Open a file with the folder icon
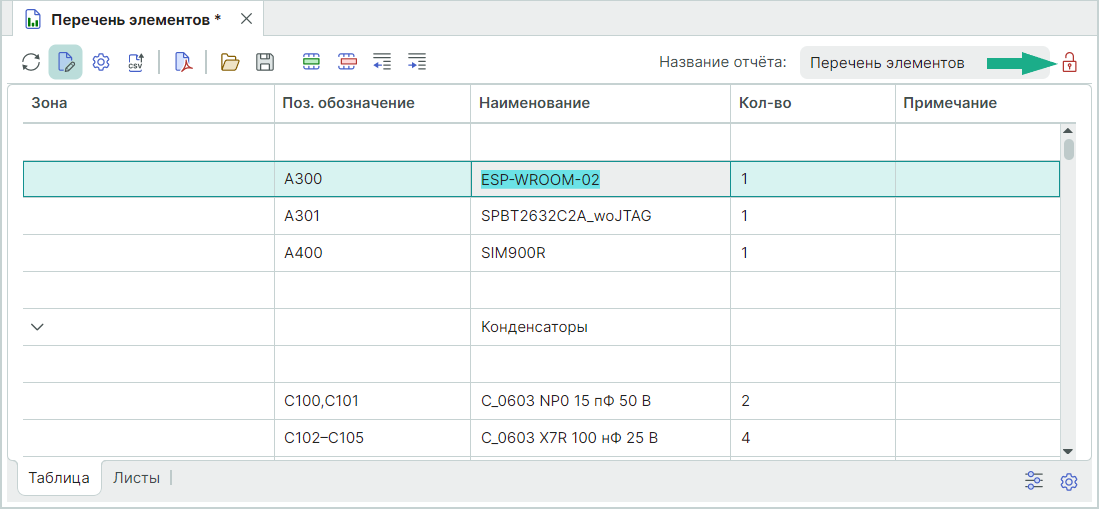Screen dimensions: 1099x509 coord(230,62)
